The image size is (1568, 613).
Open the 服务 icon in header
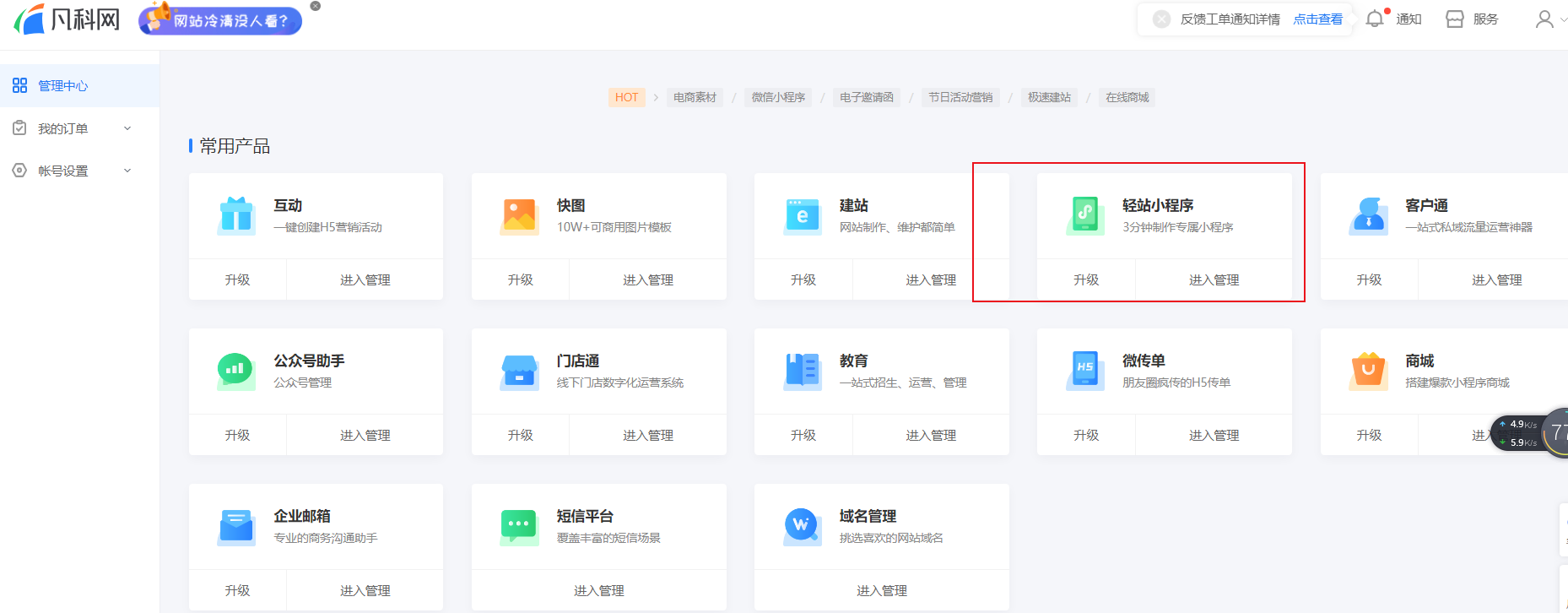pyautogui.click(x=1455, y=19)
